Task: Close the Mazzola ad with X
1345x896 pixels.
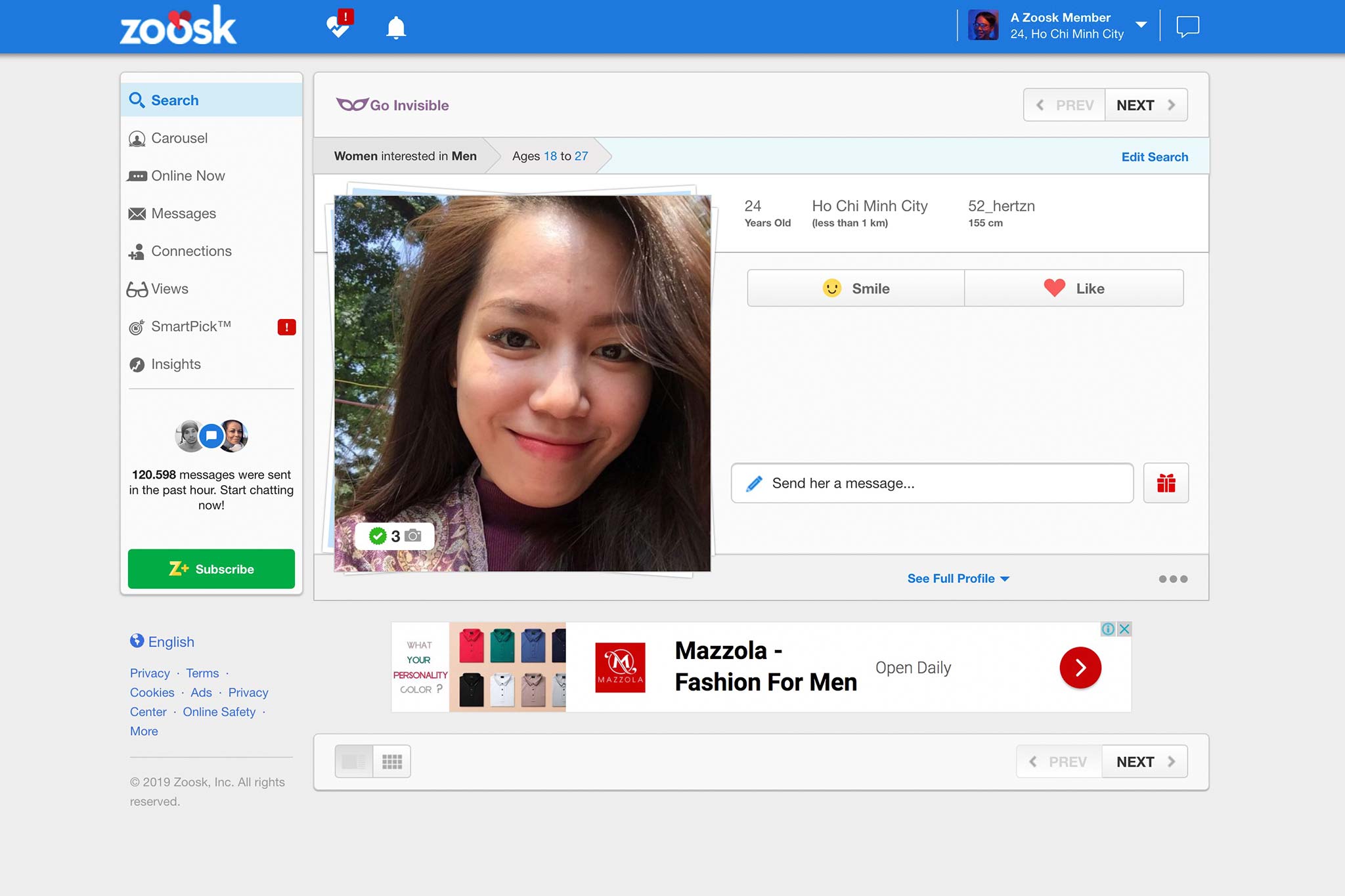Action: (1124, 629)
